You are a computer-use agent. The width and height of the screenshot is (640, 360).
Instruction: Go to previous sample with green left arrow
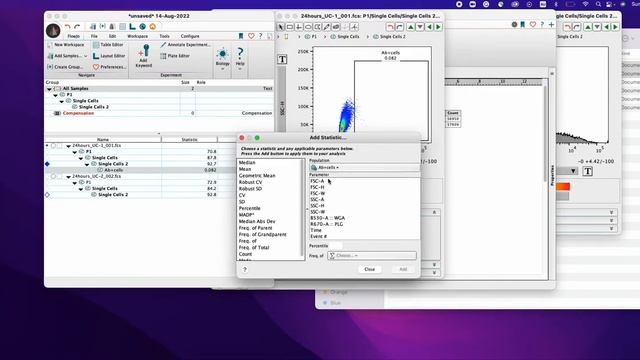[x=429, y=27]
